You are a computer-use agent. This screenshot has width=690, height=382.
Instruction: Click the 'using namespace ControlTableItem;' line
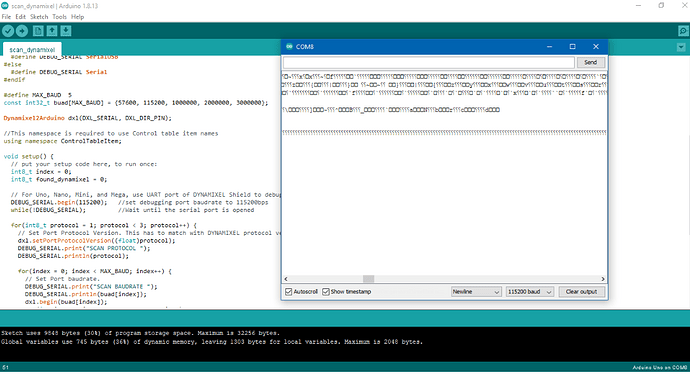click(62, 141)
